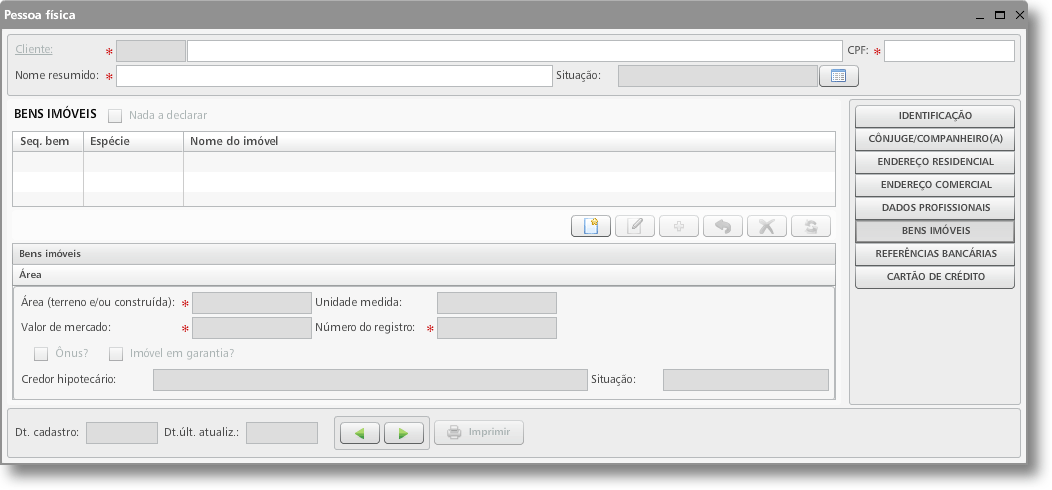Image resolution: width=1052 pixels, height=490 pixels.
Task: Open the ENDEREÇO COMERCIAL section
Action: pyautogui.click(x=935, y=185)
